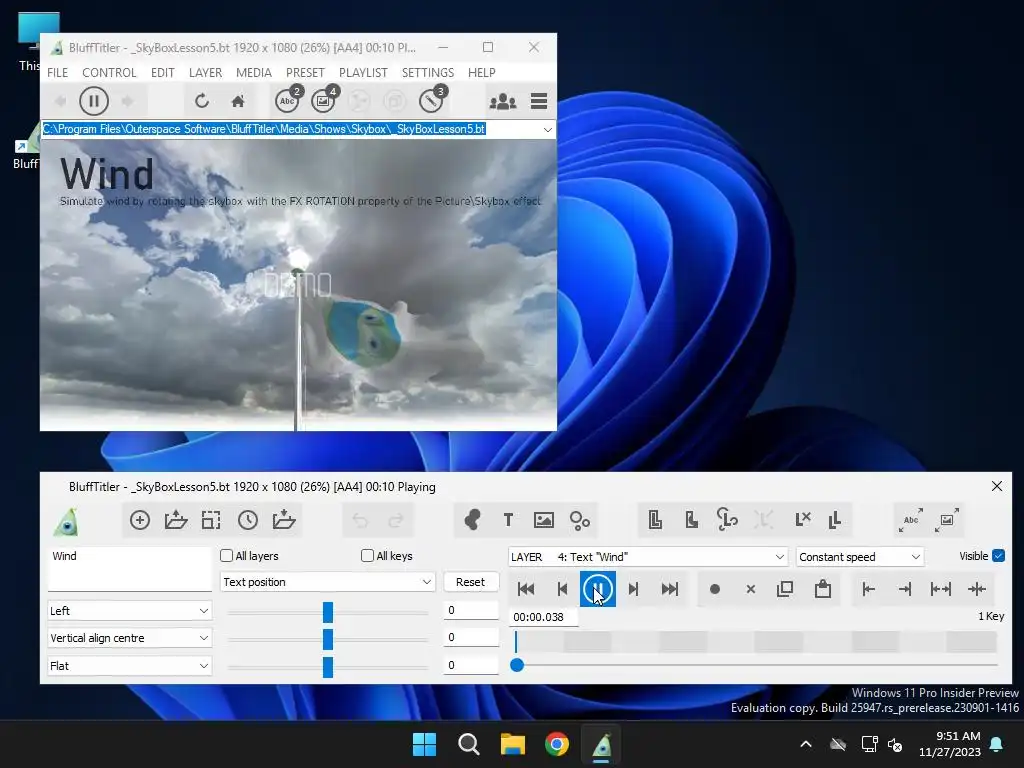
Task: Open the MEDIA menu
Action: (254, 72)
